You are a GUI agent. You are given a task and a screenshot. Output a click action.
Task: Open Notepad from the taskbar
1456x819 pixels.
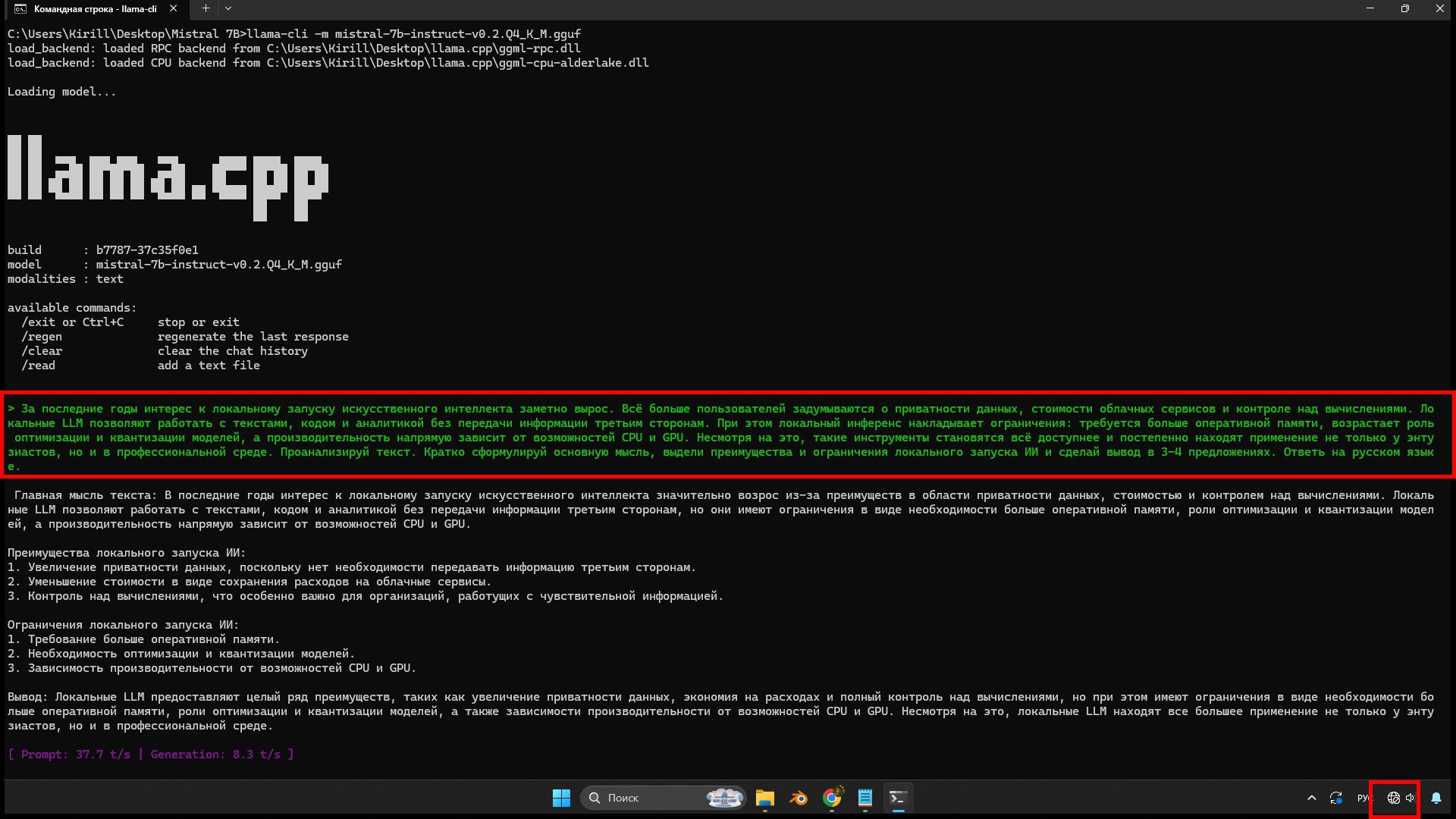click(x=865, y=798)
